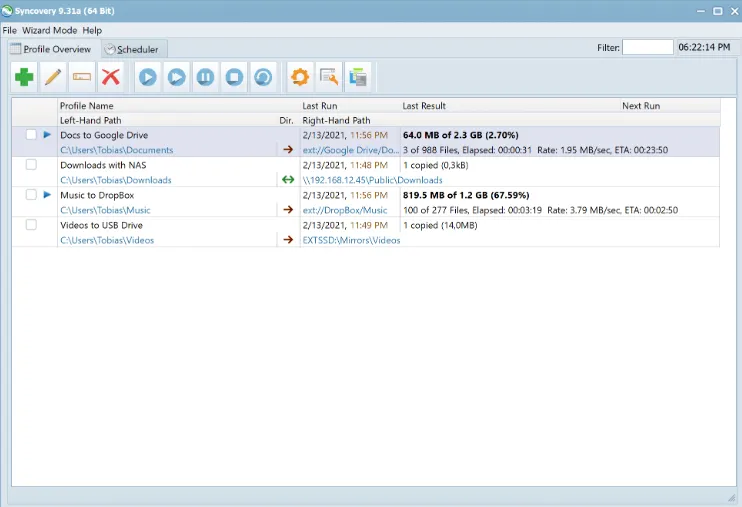Click the Right-Hand Path subheader
Screen dimensions: 742x507
click(x=336, y=121)
